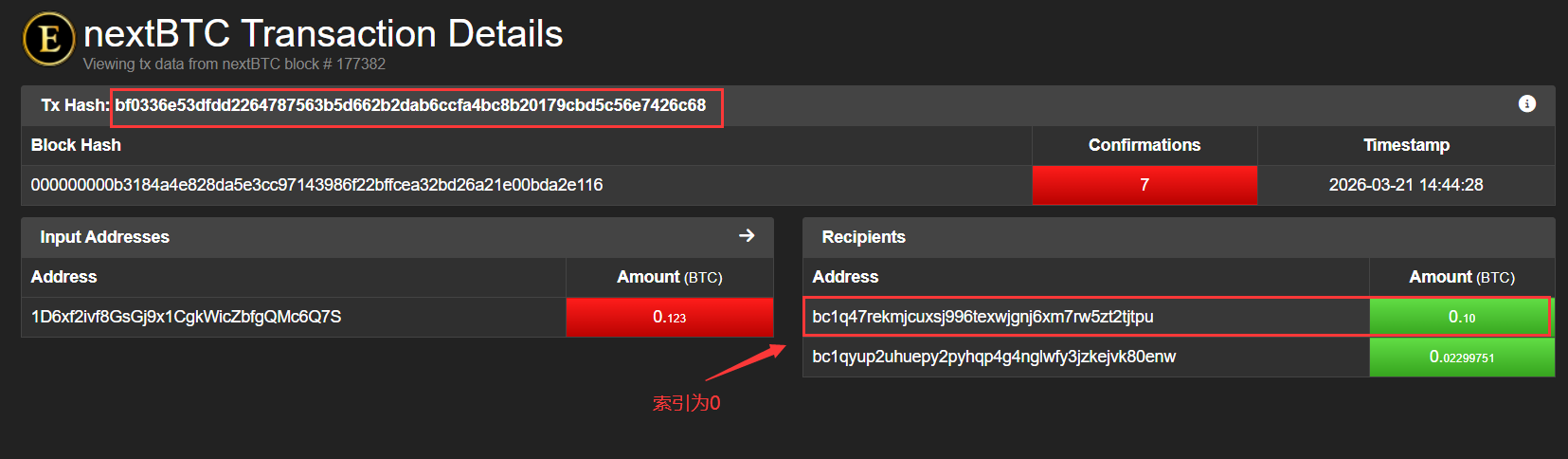
Task: Click the timestamp 2026-03-21 14:44:28
Action: pos(1405,185)
